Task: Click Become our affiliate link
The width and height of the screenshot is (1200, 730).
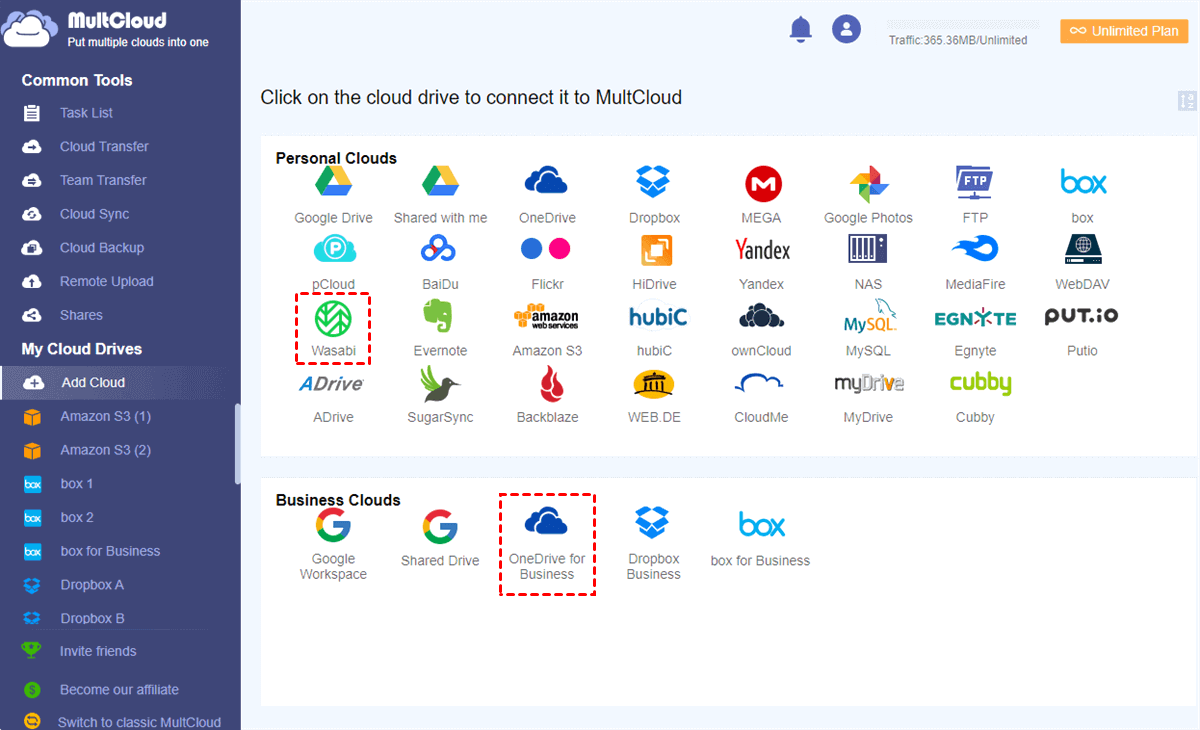Action: (x=119, y=689)
